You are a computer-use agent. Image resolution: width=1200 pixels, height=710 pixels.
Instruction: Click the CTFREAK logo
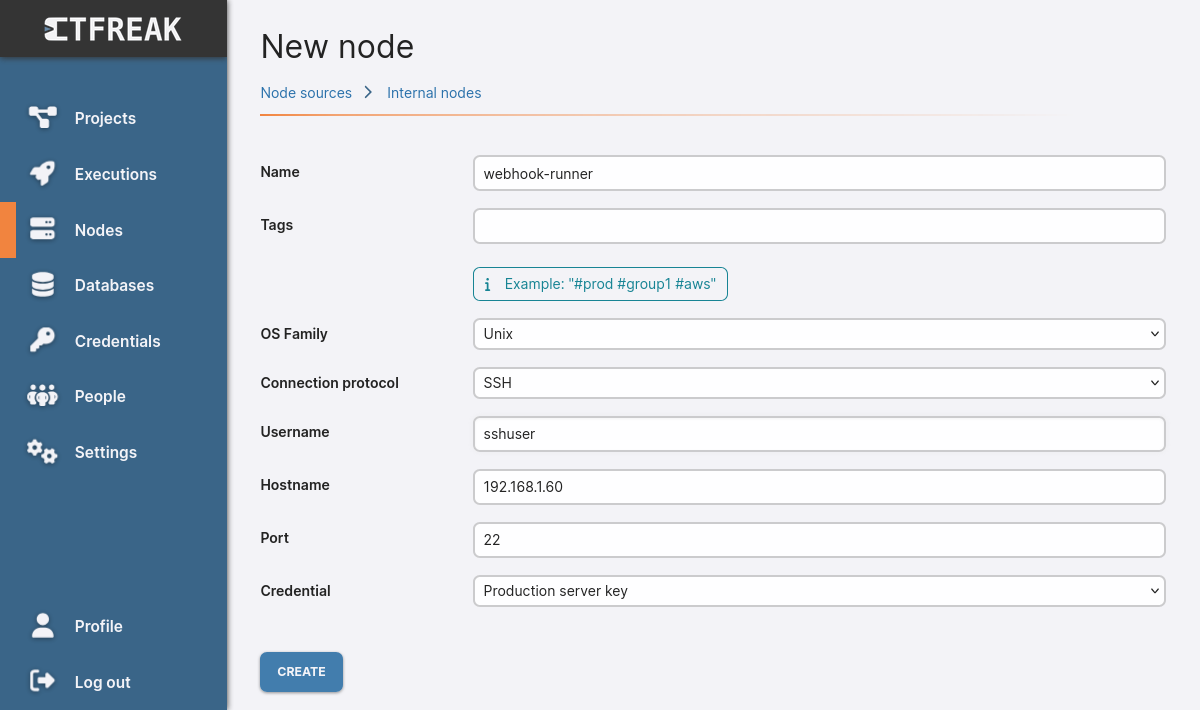[113, 28]
